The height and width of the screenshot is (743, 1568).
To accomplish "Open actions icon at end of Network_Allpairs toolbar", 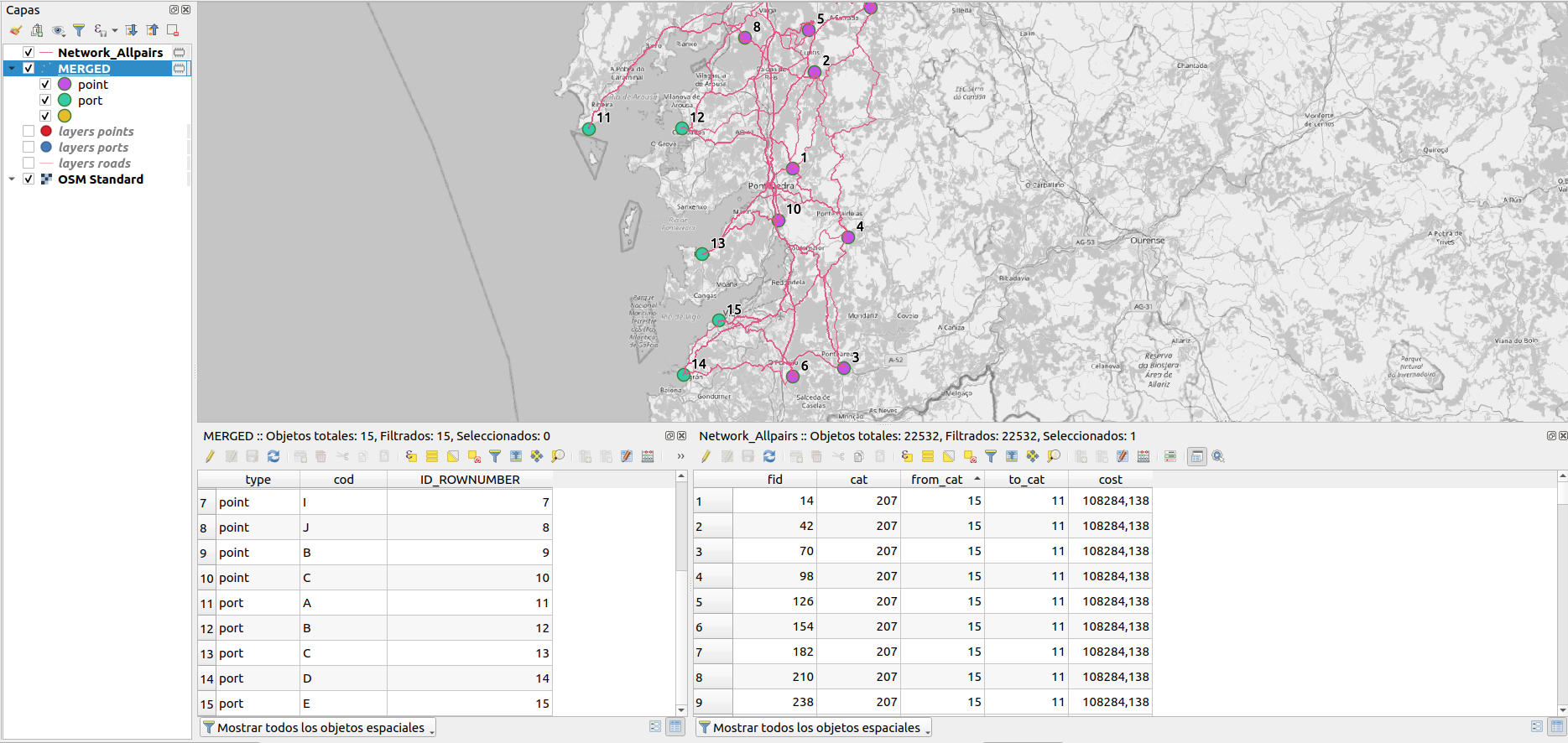I will (1218, 456).
